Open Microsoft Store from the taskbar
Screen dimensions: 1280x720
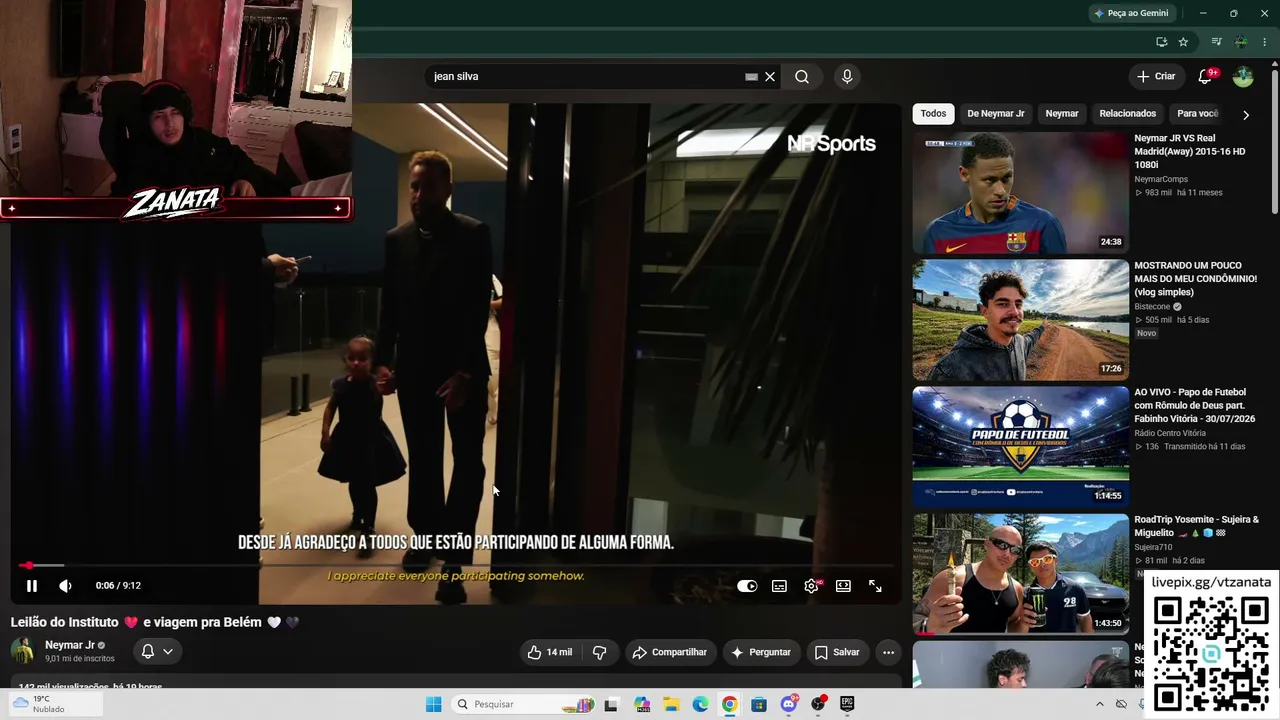click(x=759, y=704)
